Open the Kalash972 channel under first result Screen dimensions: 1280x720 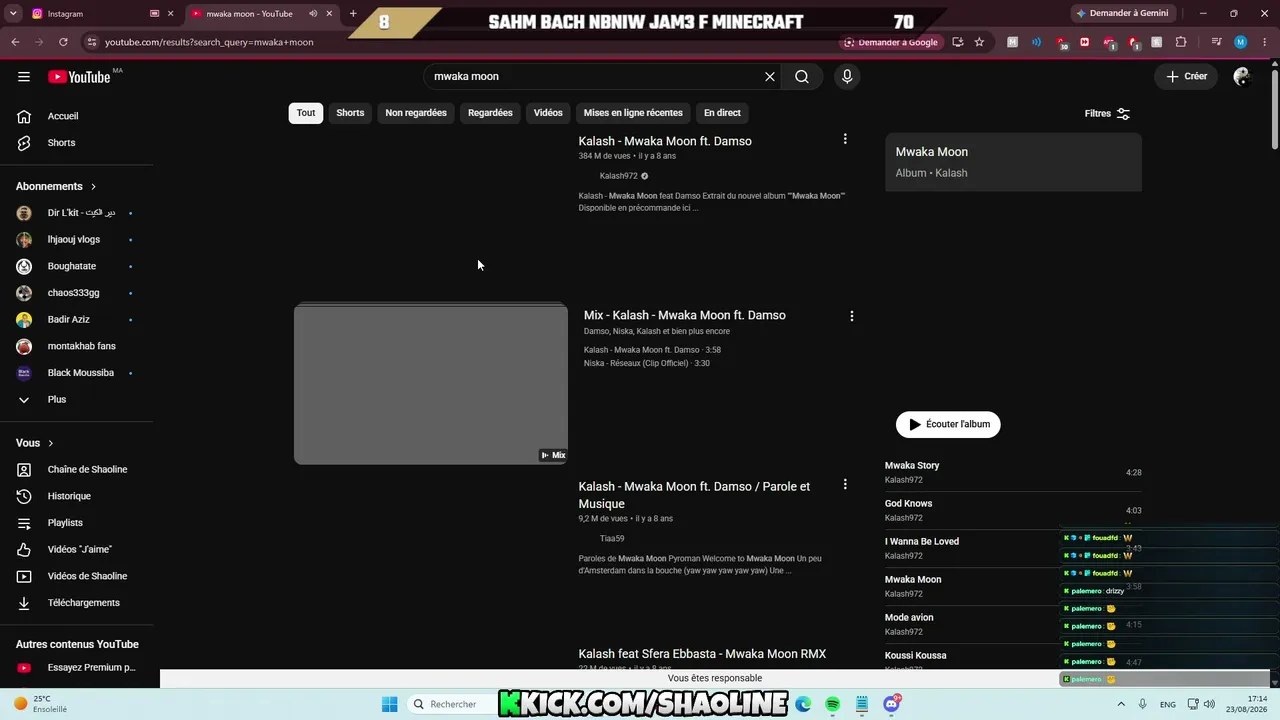(619, 176)
